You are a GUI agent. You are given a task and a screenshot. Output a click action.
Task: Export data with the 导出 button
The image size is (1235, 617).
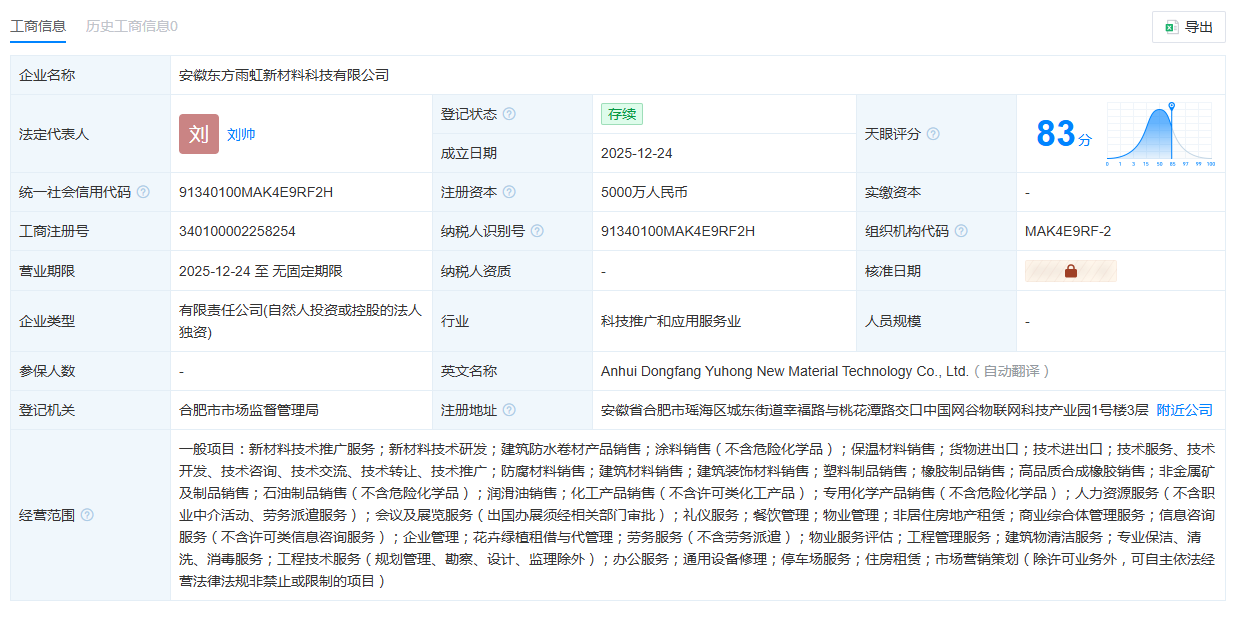[1189, 27]
